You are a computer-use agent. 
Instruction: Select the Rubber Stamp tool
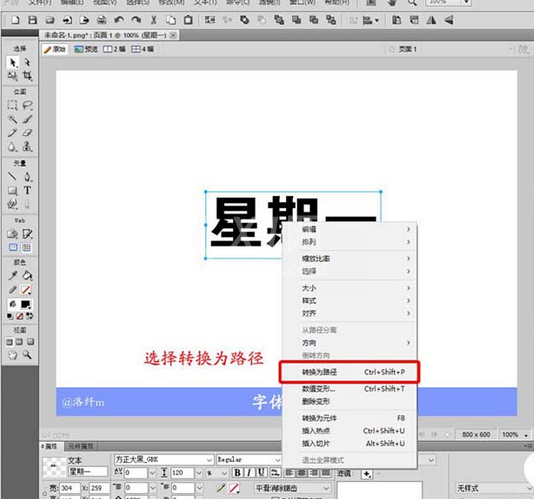[x=27, y=146]
